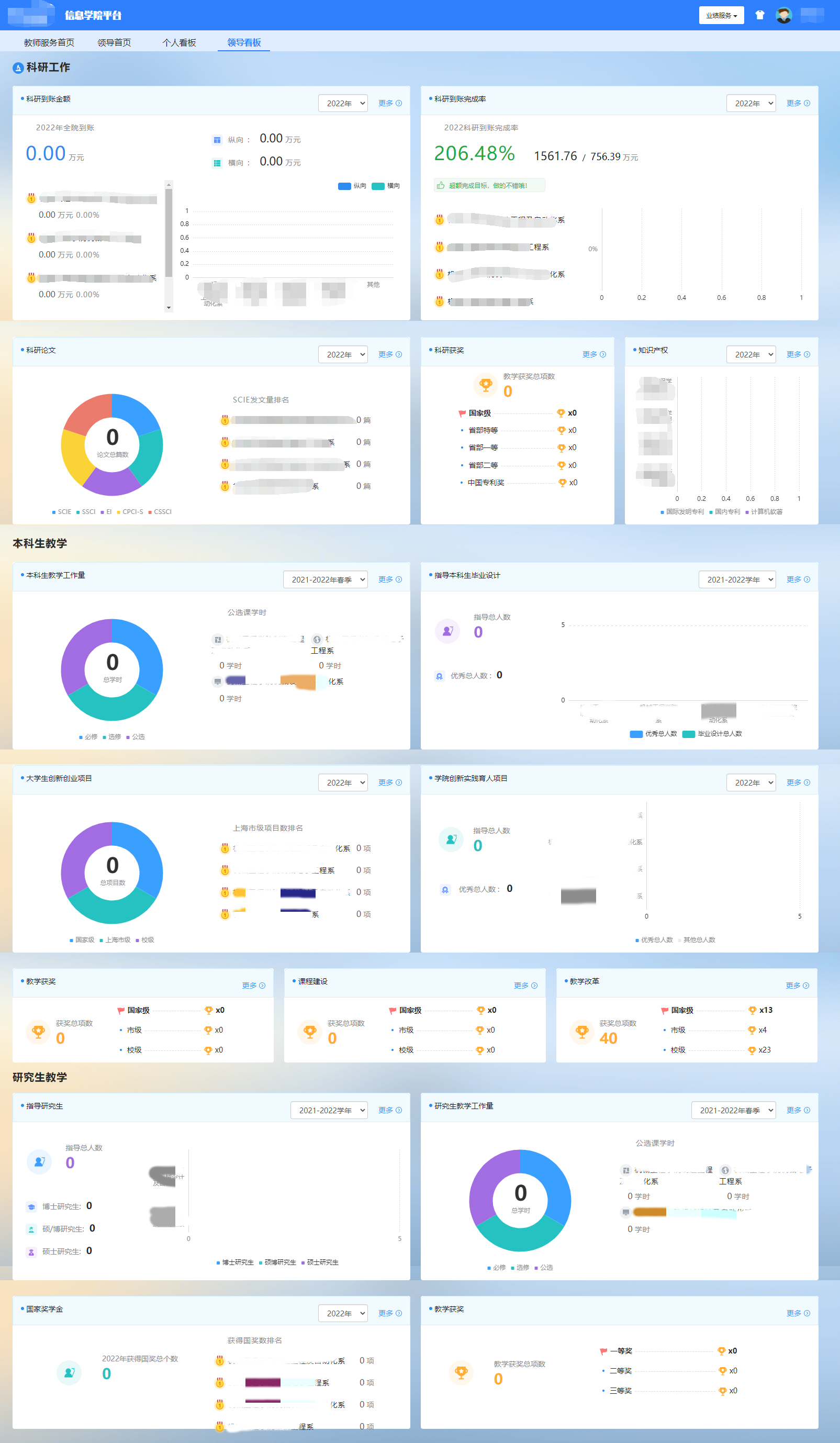Click 指导总人数 icon in 指导研究生 panel
This screenshot has height=1443, width=840.
tap(39, 1161)
